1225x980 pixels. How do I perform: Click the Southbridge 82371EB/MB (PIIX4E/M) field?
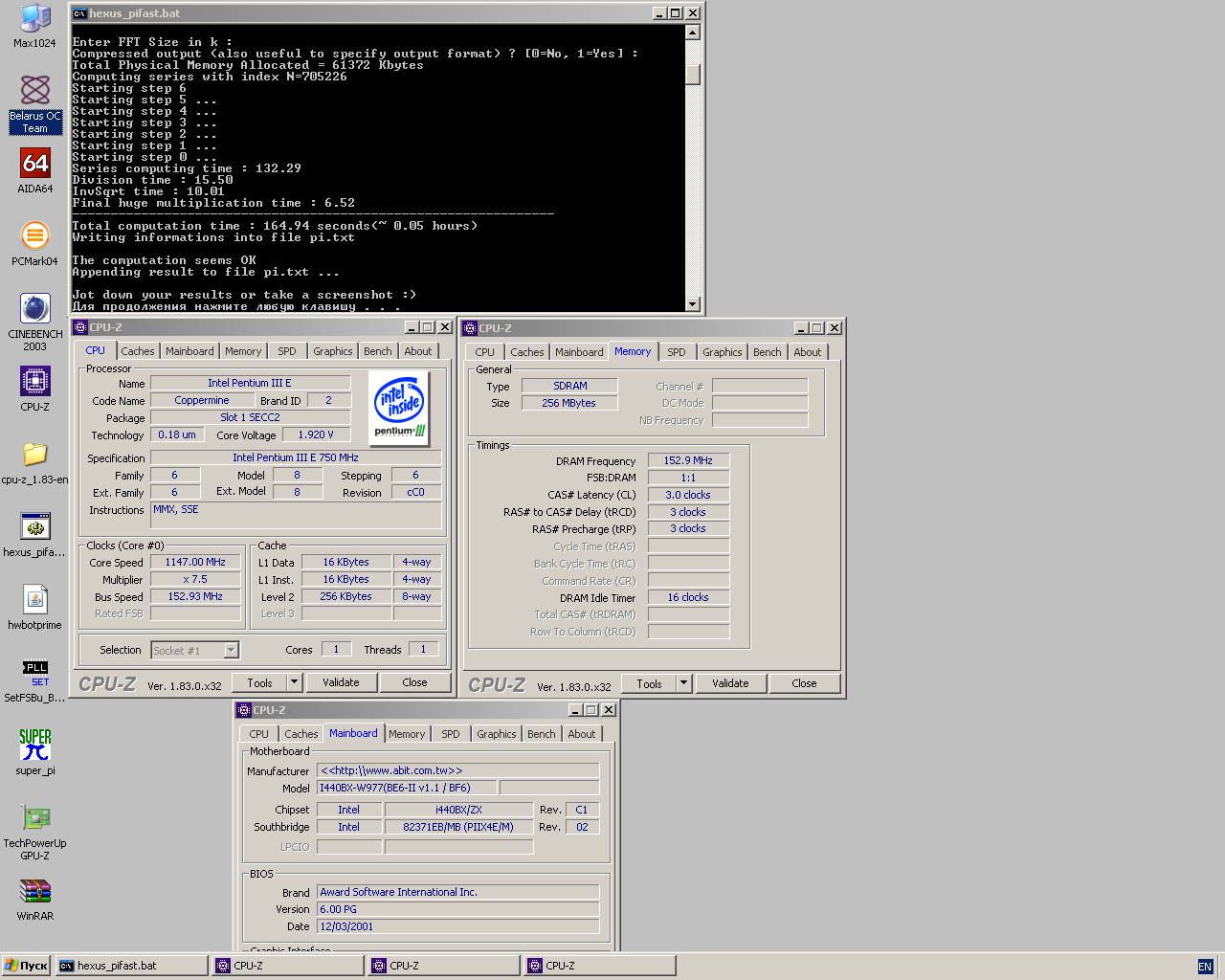[x=458, y=827]
